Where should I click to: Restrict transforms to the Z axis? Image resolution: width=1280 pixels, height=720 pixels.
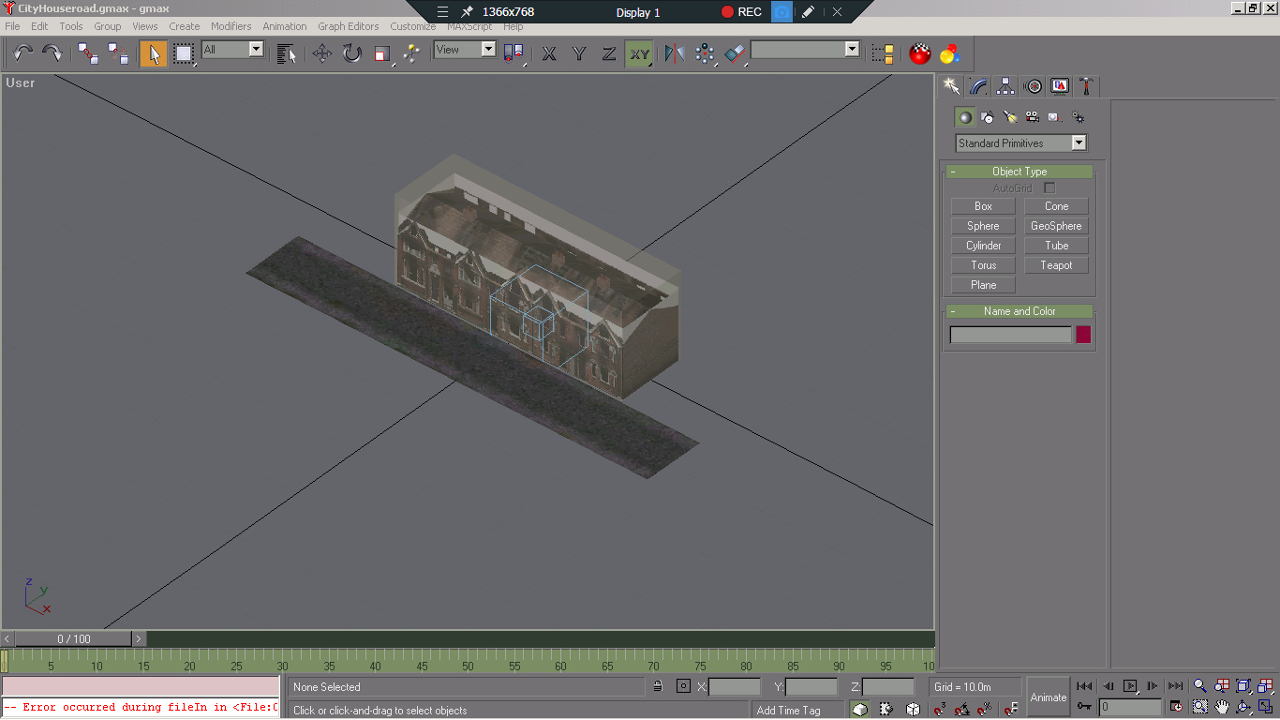pos(609,54)
